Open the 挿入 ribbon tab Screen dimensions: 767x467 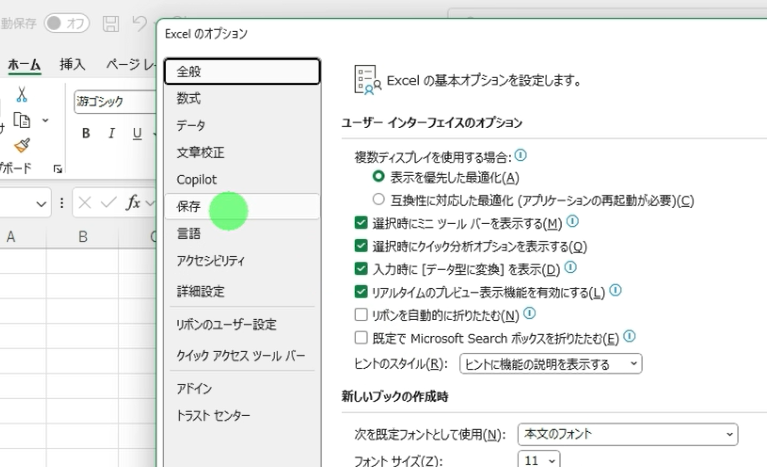[x=72, y=64]
